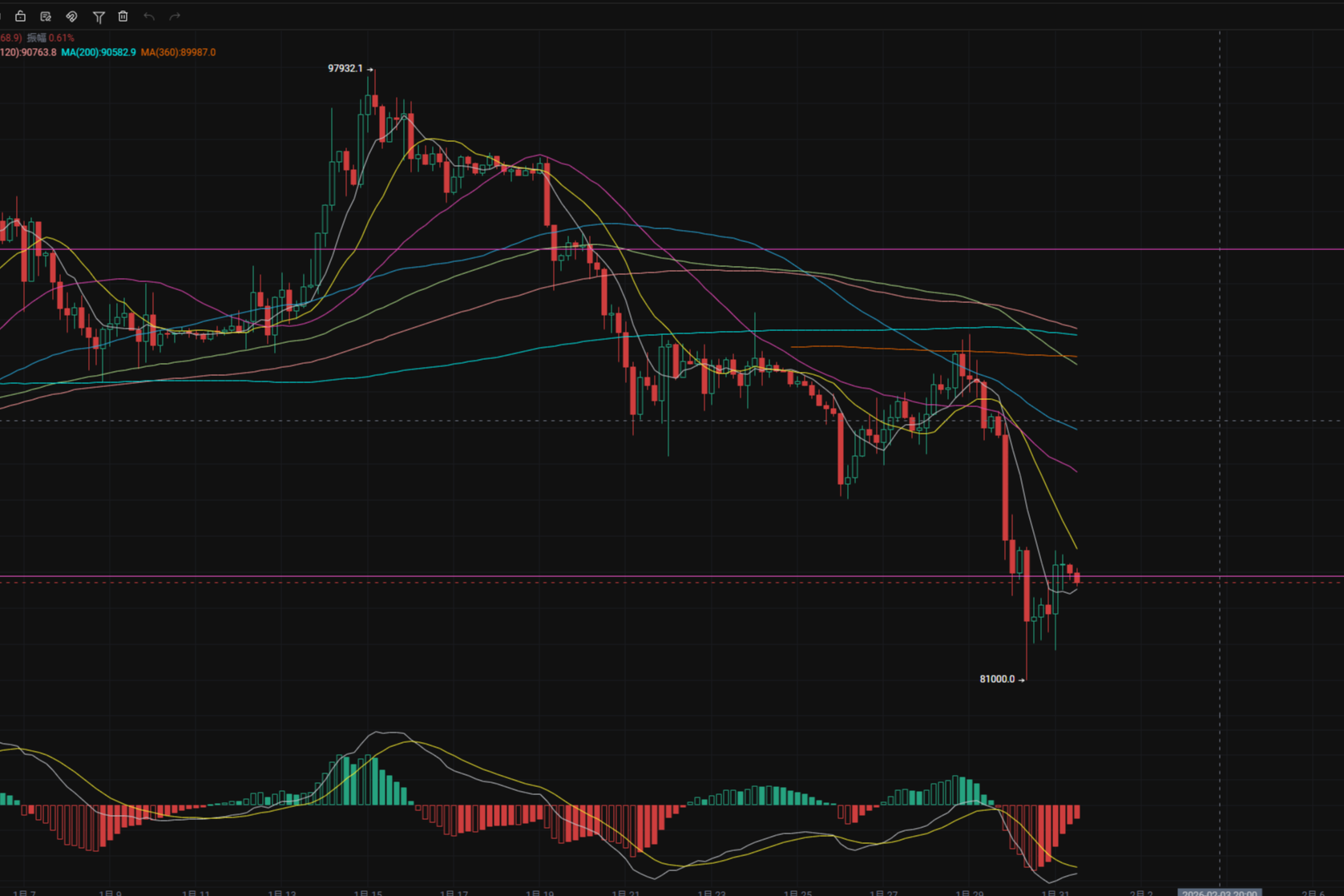The image size is (1344, 896).
Task: Expand the high price label 97932.1
Action: pyautogui.click(x=345, y=69)
